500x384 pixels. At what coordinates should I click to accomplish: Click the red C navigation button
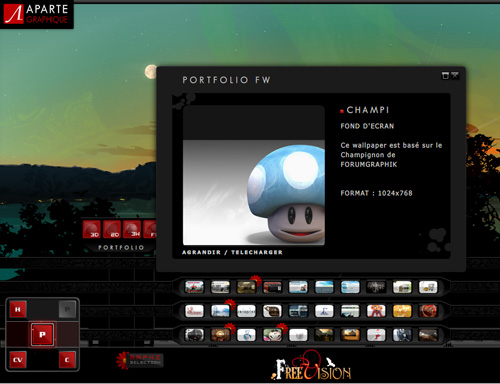coord(67,360)
